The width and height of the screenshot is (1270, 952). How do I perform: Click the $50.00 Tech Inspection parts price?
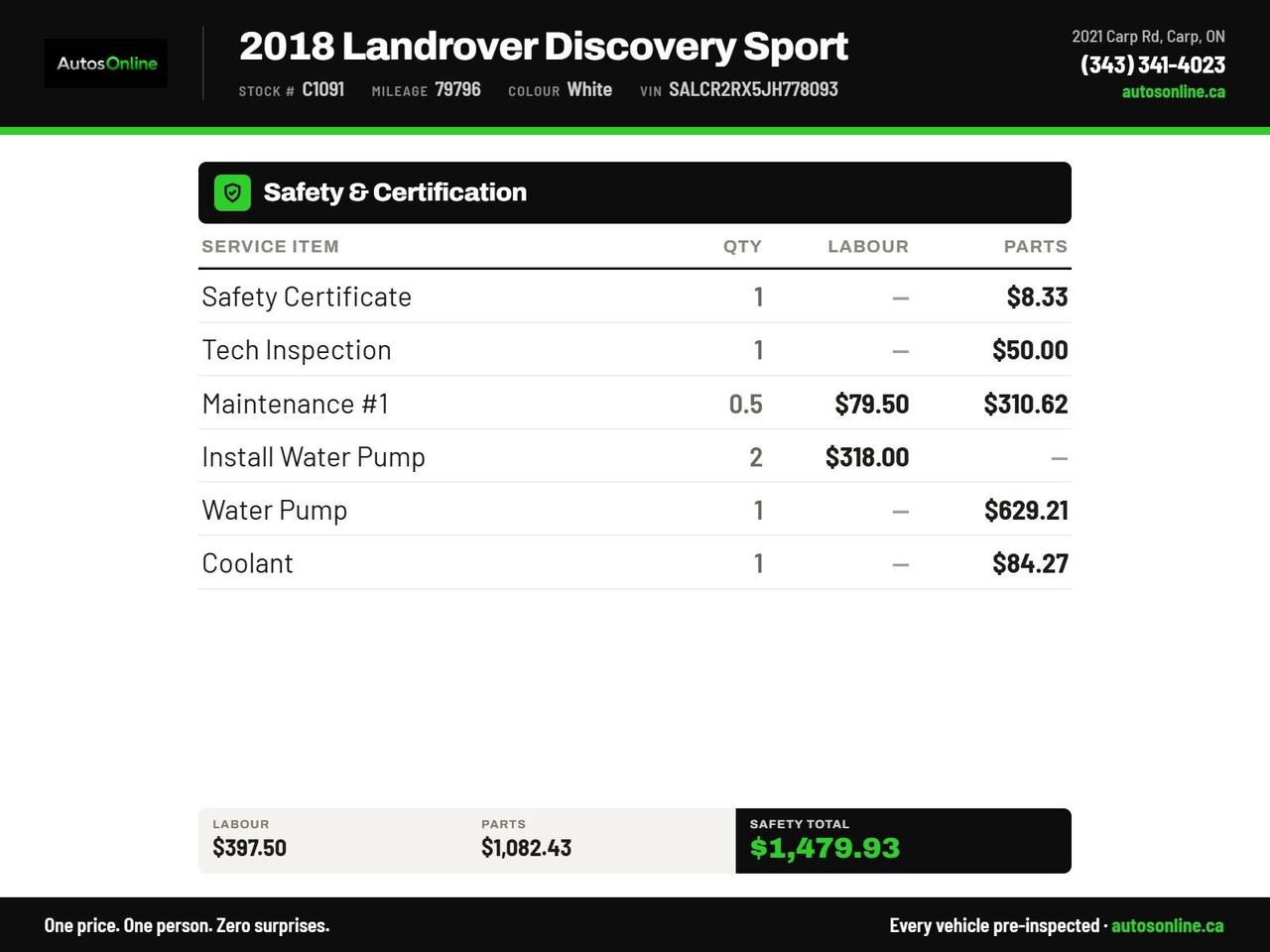pos(1030,350)
